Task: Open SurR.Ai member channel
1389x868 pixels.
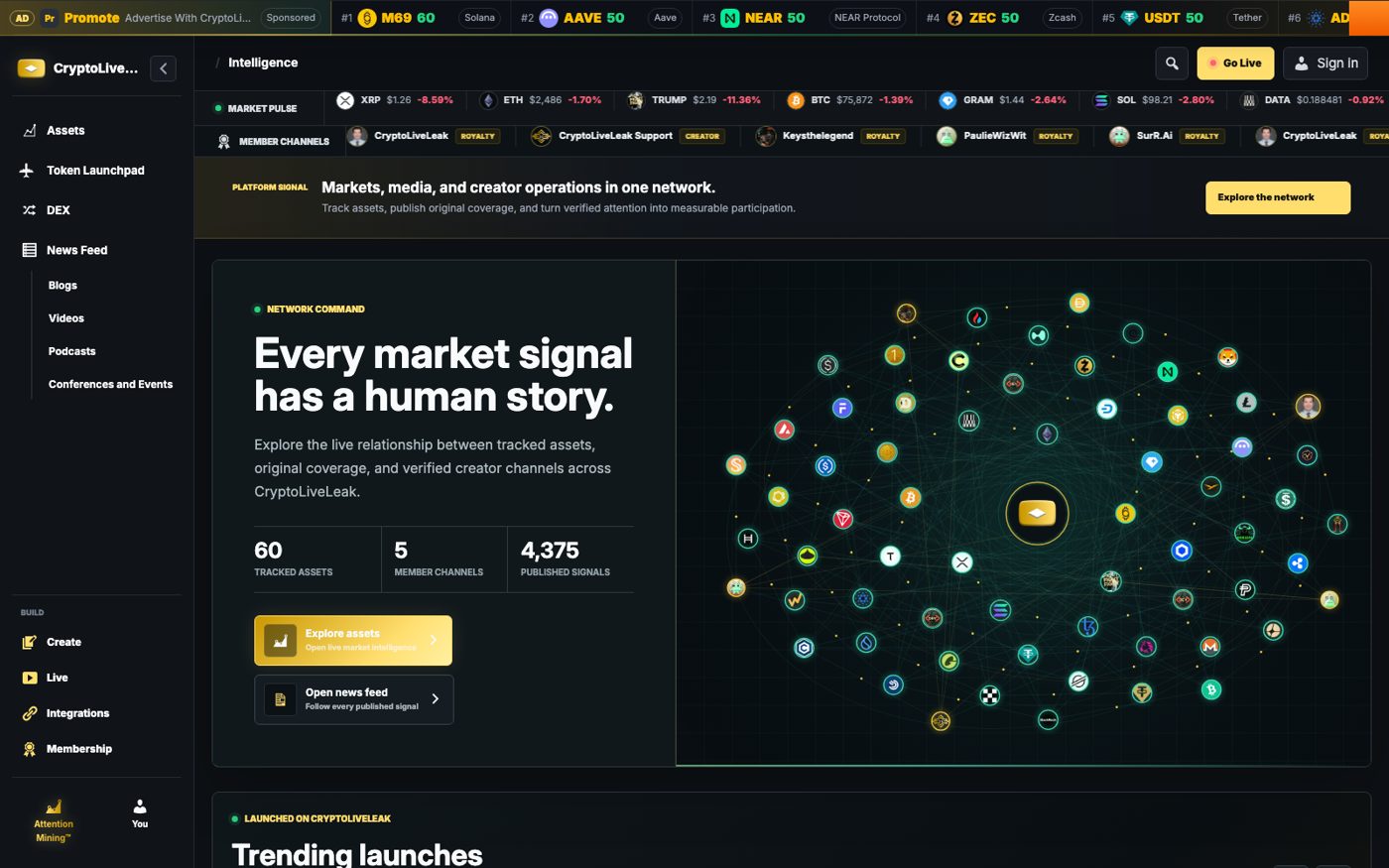Action: click(x=1166, y=136)
